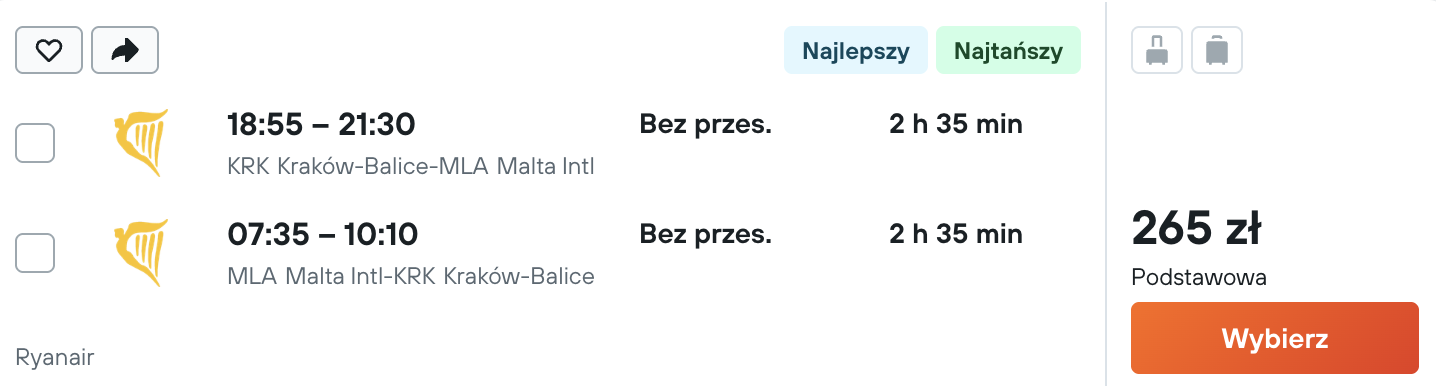Save this flight with the heart icon

point(49,50)
